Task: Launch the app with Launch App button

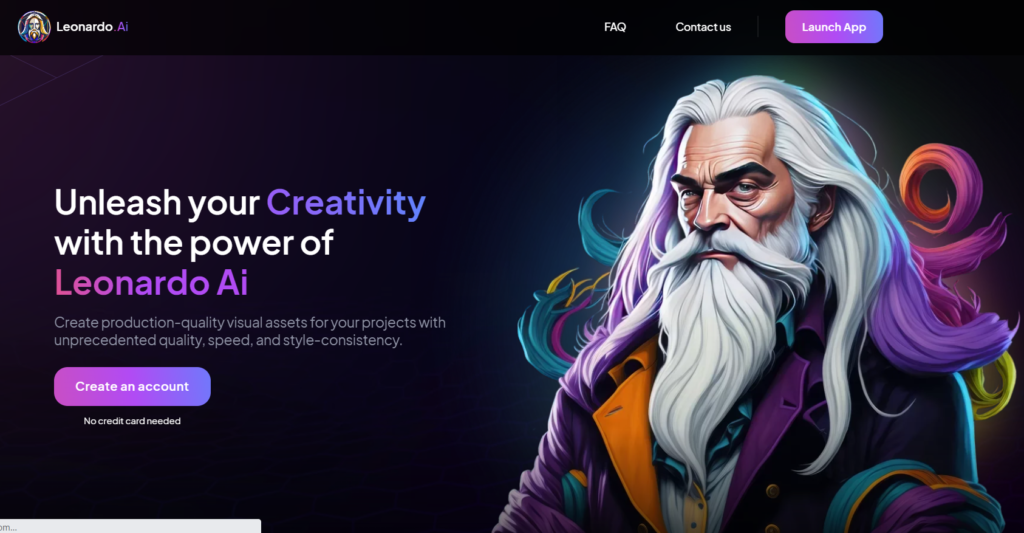Action: [833, 27]
